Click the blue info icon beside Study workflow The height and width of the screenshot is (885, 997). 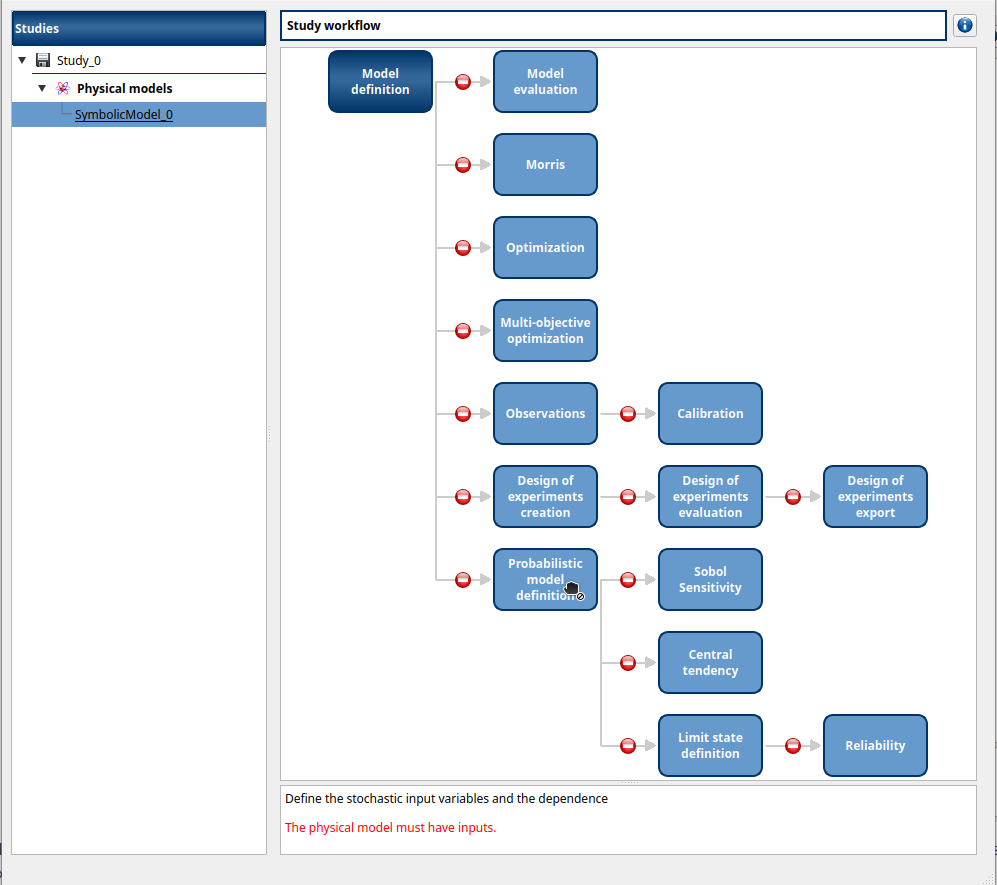coord(965,25)
